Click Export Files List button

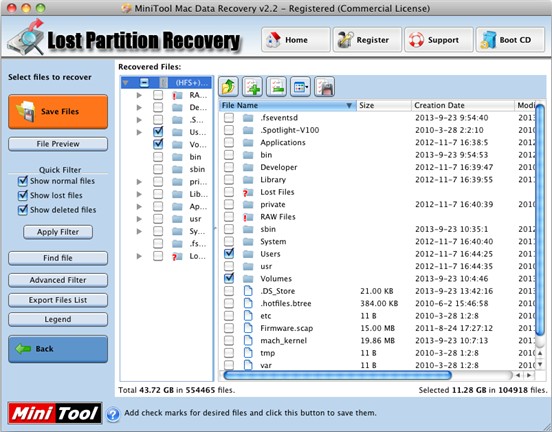[58, 300]
